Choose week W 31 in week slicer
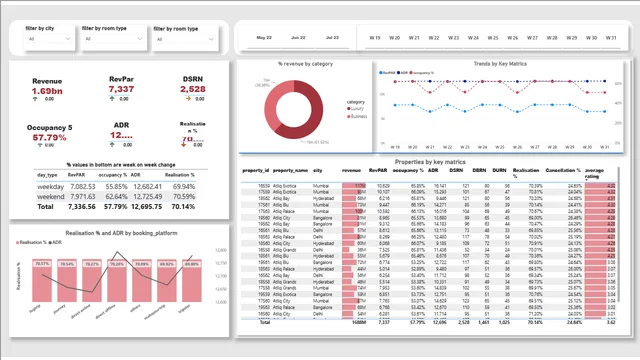Viewport: 640px width, 360px height. pos(611,38)
